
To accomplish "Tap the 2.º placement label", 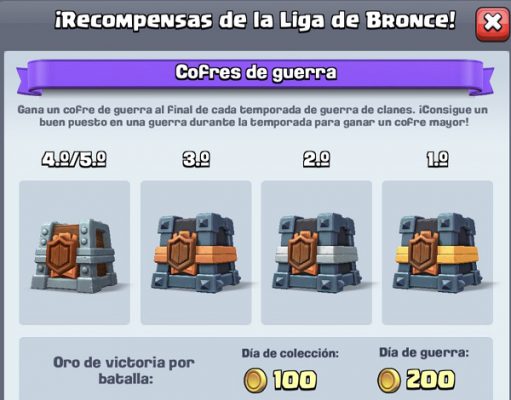I will point(316,159).
